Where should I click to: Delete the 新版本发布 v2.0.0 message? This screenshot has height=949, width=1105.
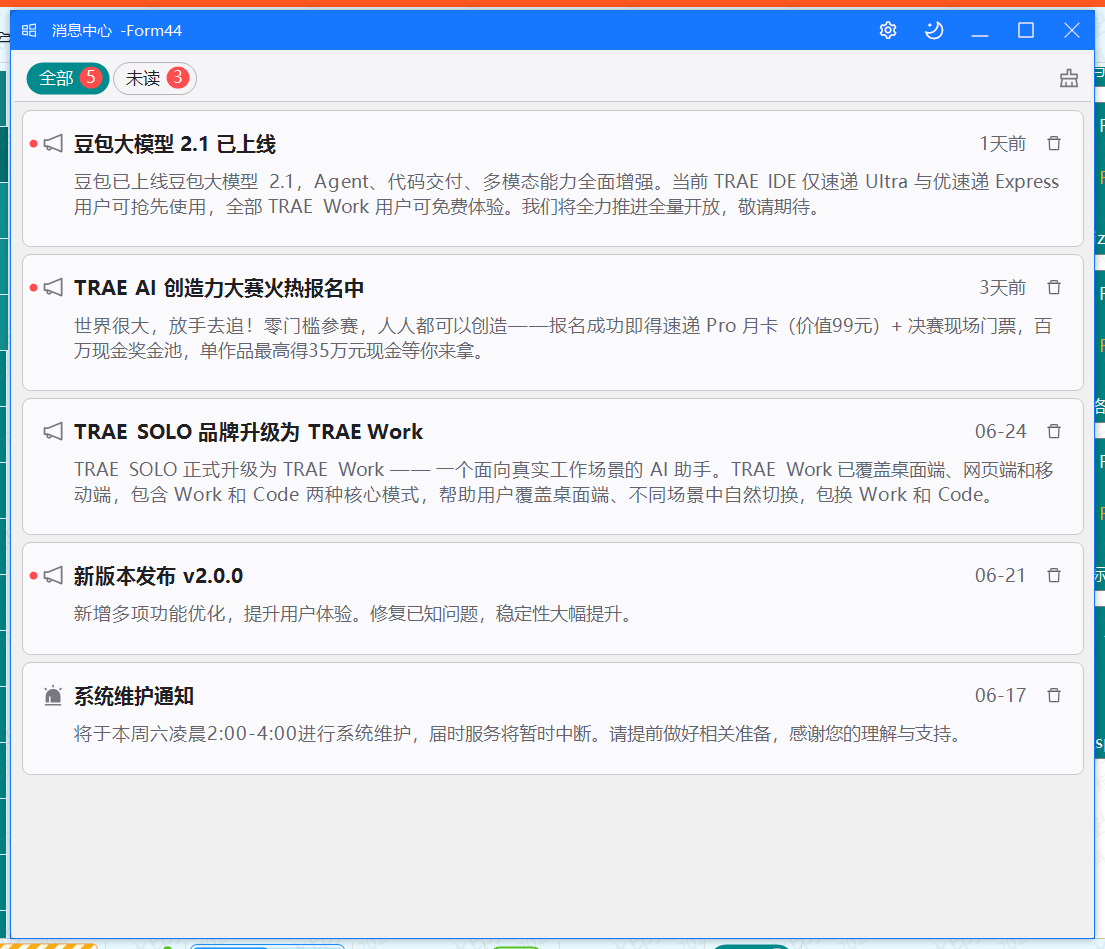click(1054, 576)
